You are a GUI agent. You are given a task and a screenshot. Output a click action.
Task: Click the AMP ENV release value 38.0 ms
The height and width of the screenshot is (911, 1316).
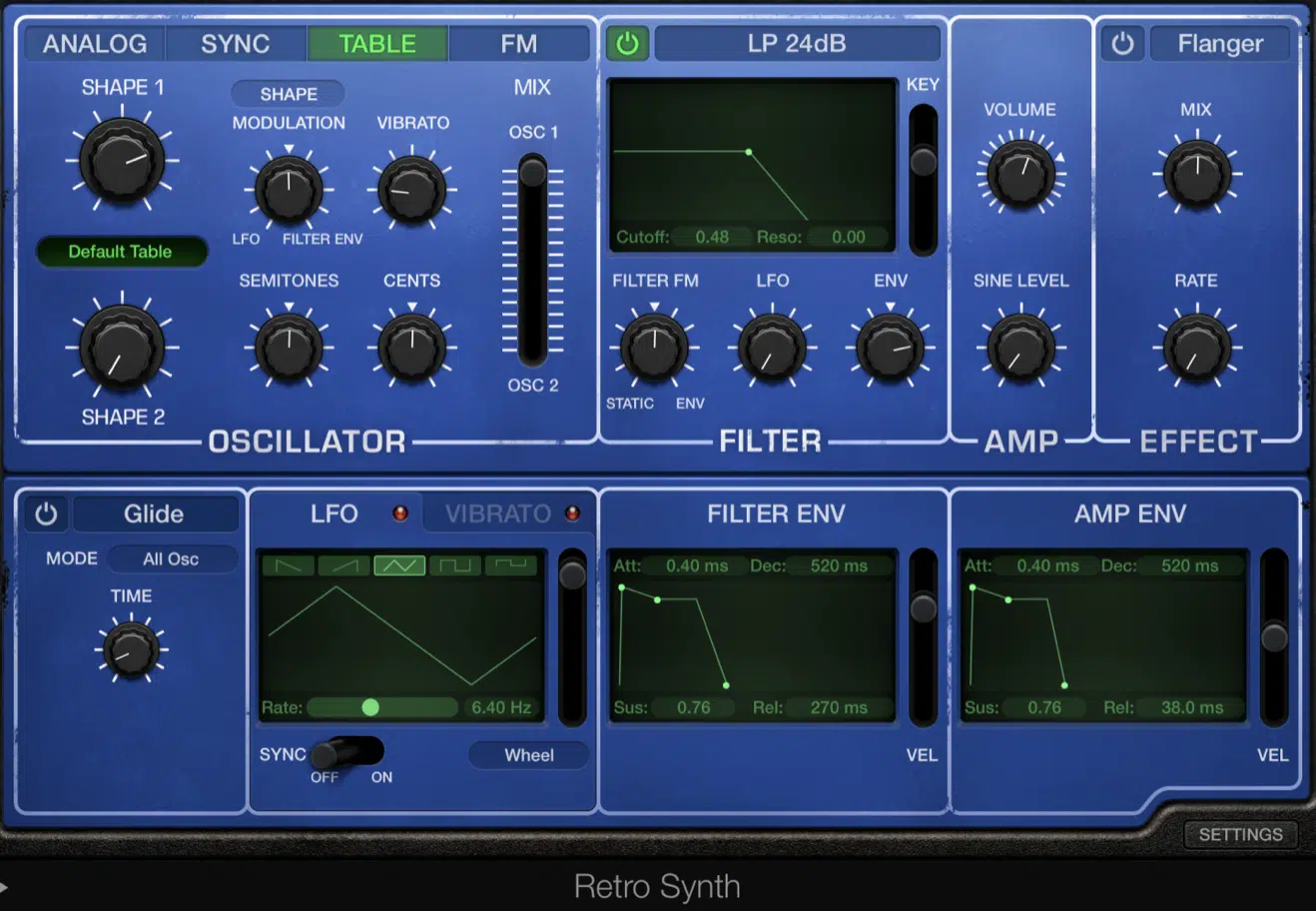click(x=1191, y=707)
